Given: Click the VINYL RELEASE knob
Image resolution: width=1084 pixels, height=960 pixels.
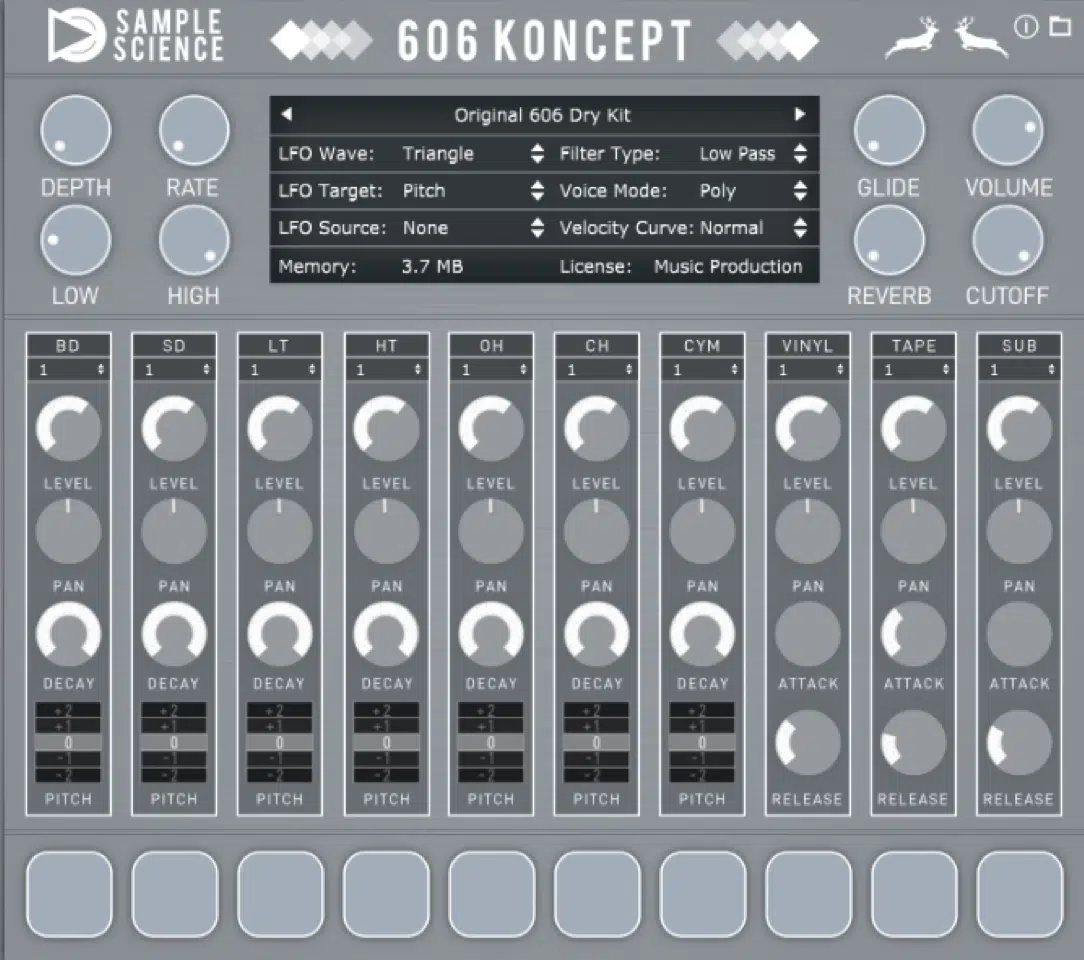Looking at the screenshot, I should tap(808, 744).
